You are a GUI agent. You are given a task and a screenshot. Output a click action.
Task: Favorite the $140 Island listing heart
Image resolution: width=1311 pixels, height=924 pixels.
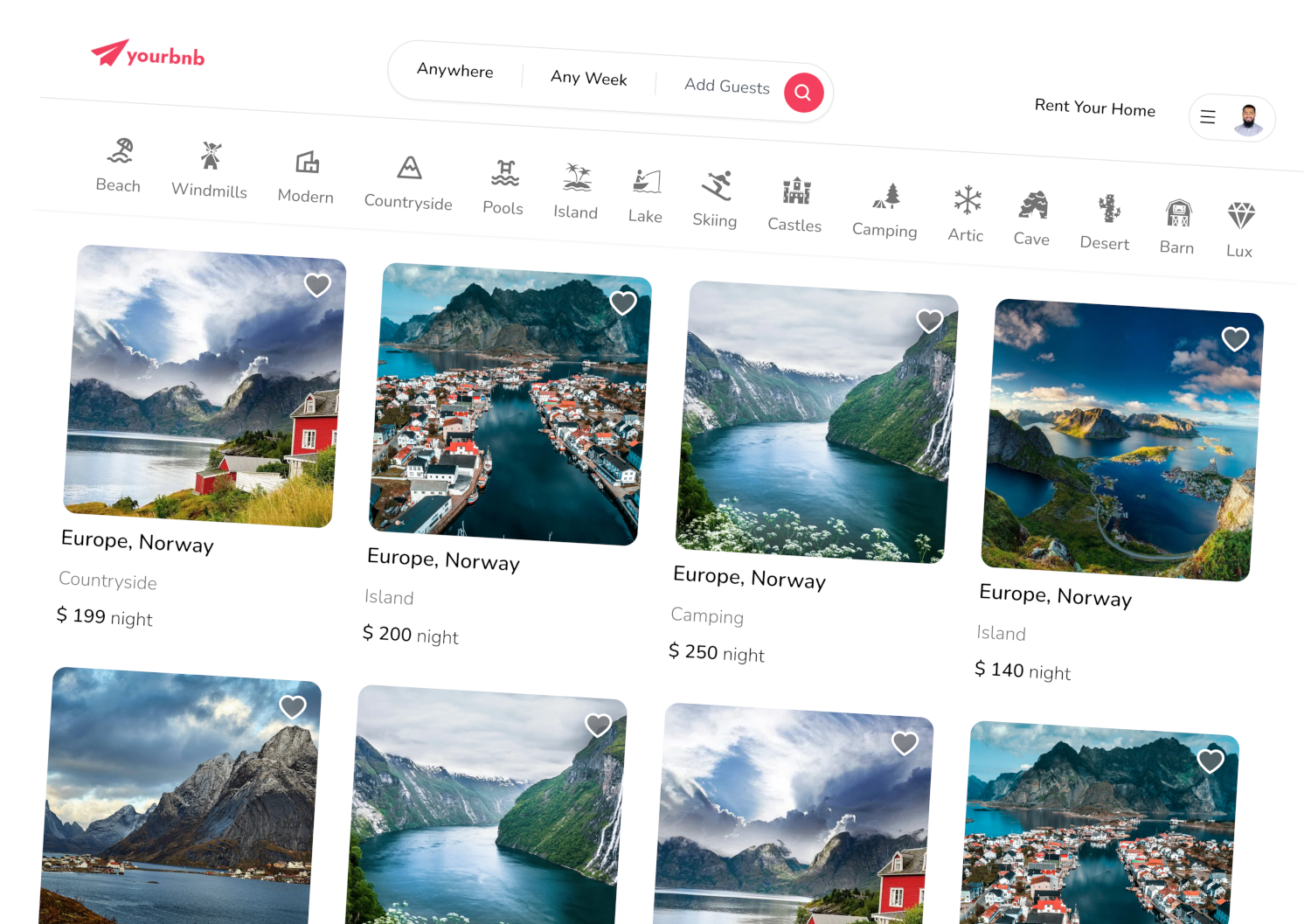point(1235,339)
